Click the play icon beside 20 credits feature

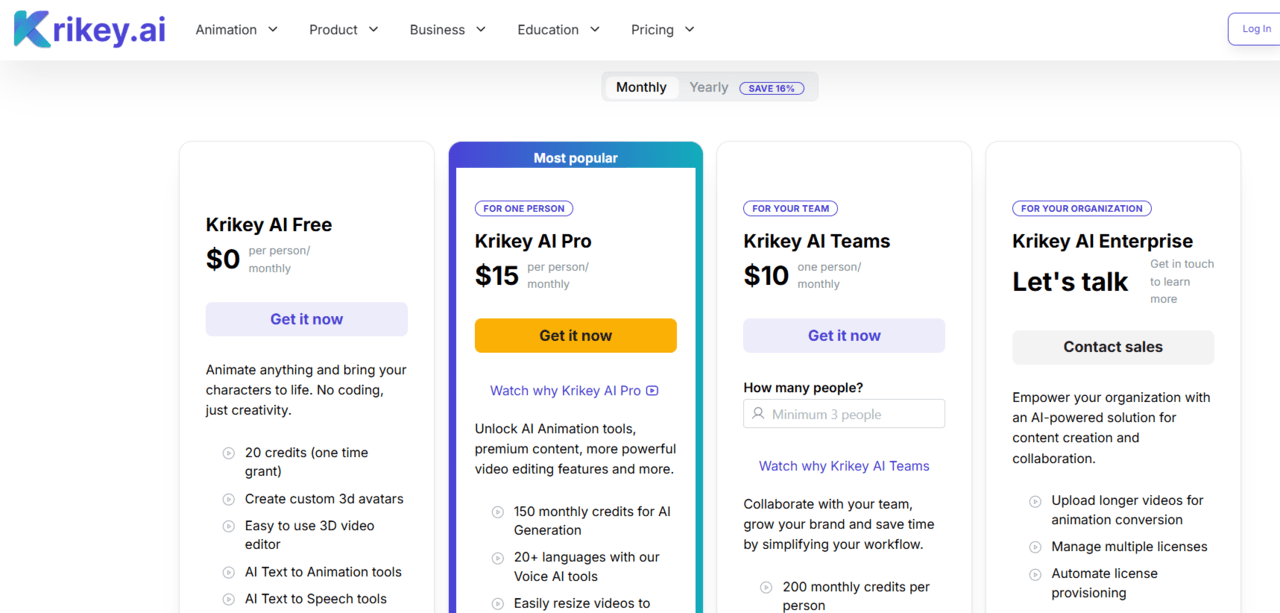click(x=229, y=453)
